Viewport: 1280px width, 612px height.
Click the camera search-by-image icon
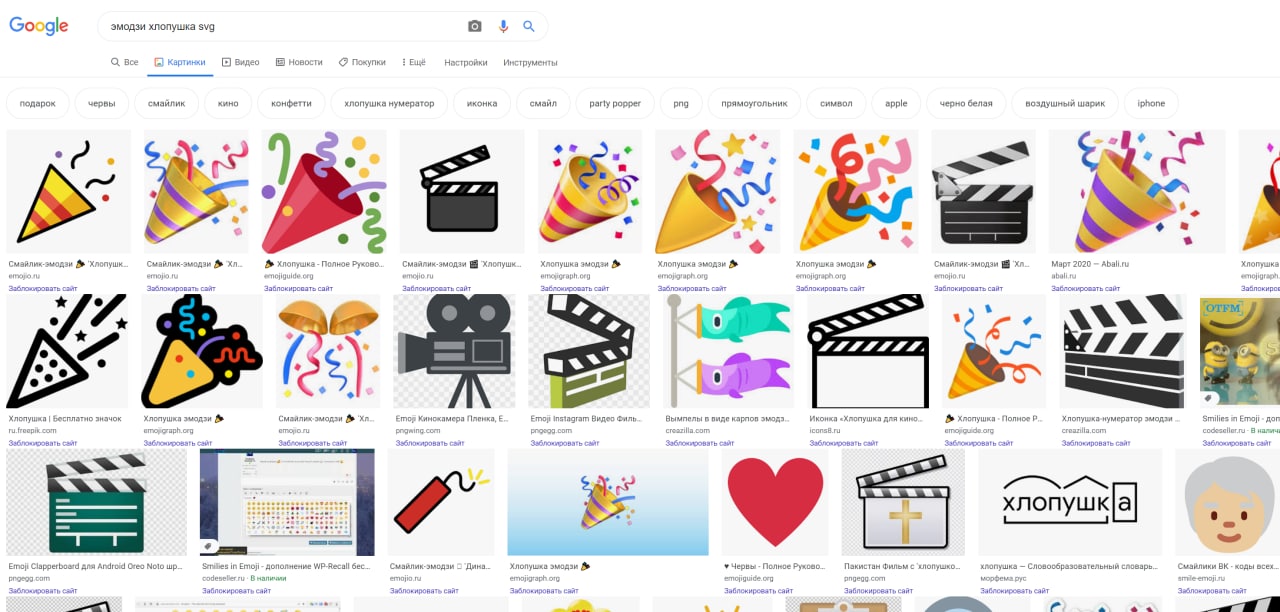(x=475, y=26)
